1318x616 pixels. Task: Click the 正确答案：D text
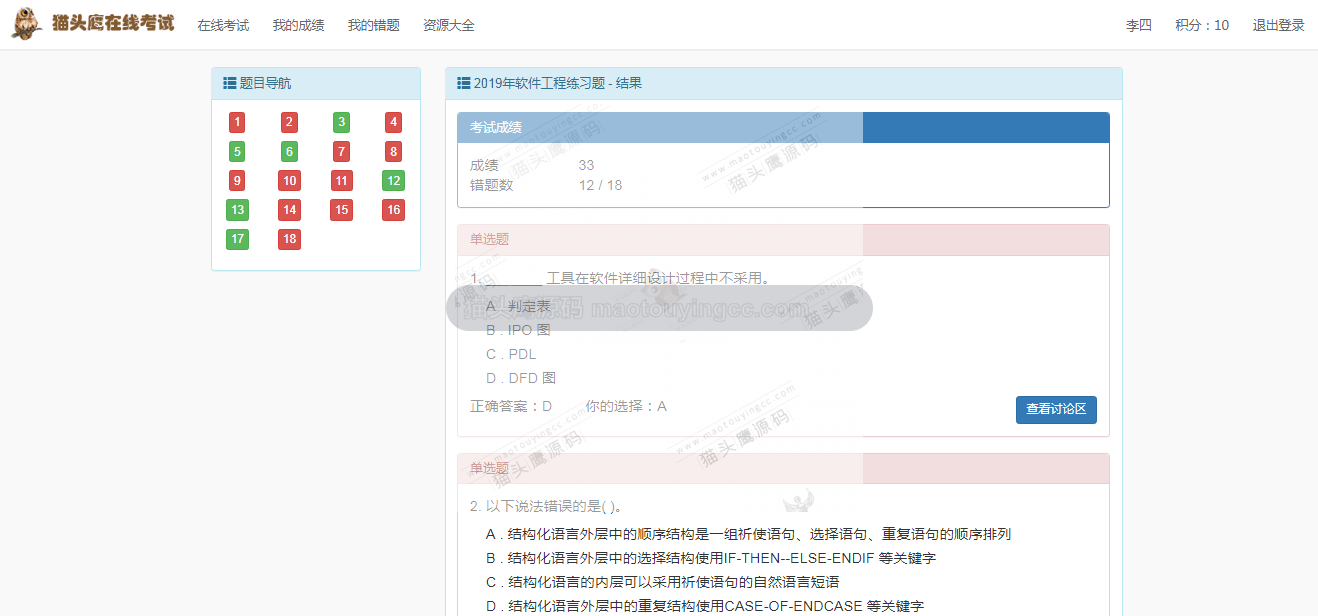(x=511, y=406)
